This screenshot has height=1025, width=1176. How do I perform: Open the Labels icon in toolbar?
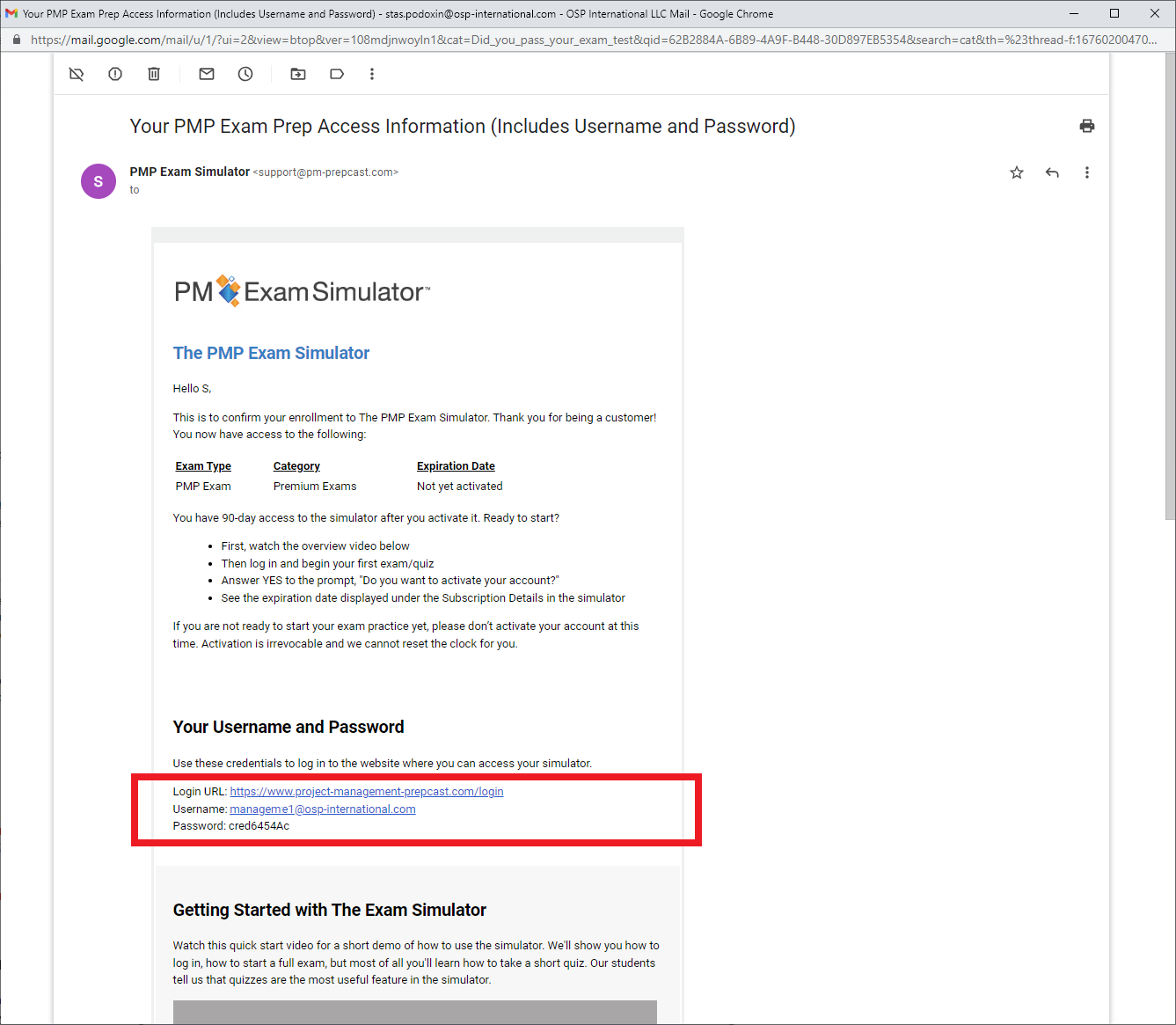coord(337,74)
